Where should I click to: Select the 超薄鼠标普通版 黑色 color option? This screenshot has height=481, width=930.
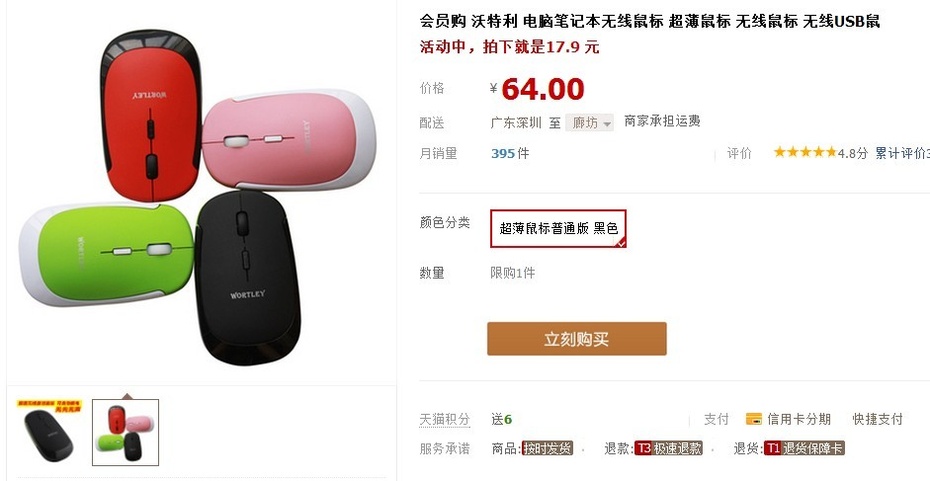(x=558, y=228)
